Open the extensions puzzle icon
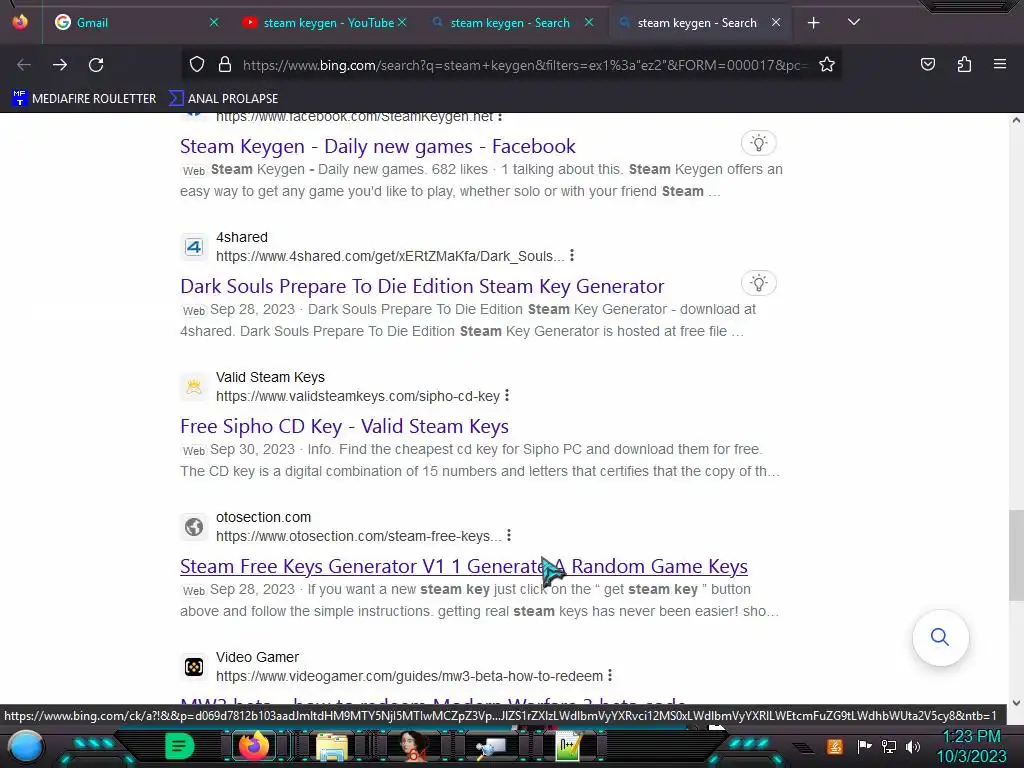 tap(964, 64)
